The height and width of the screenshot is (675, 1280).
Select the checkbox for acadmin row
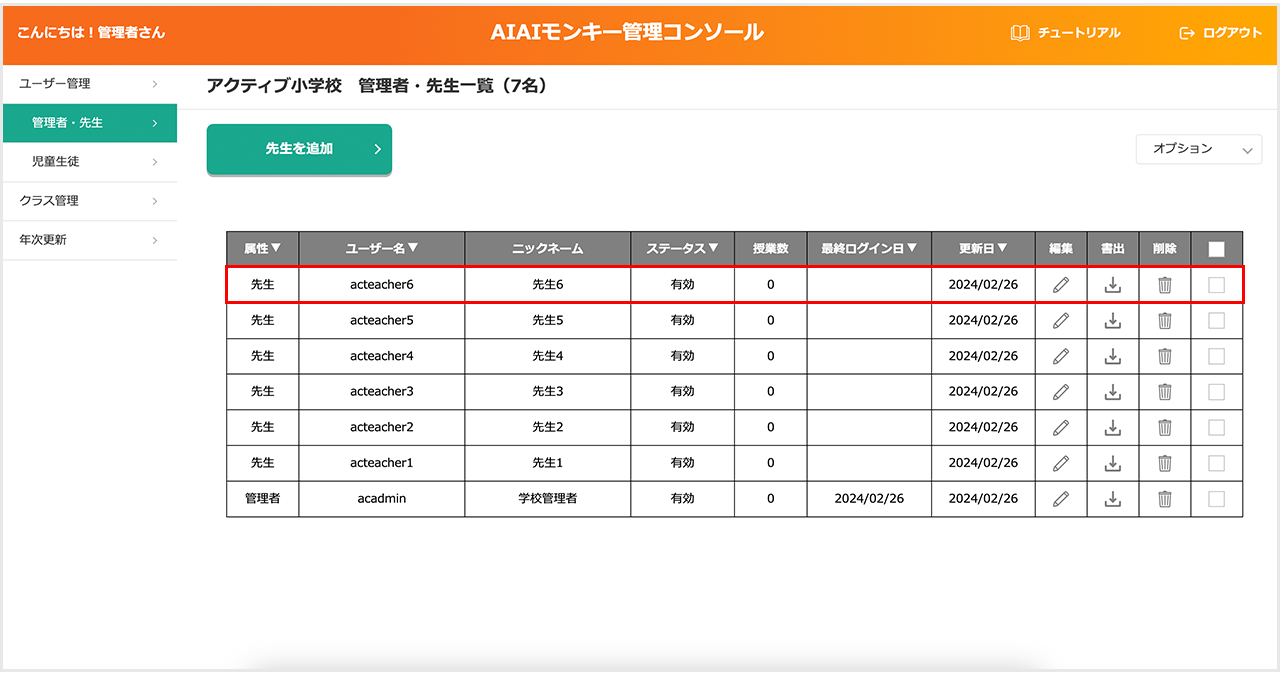(1216, 499)
